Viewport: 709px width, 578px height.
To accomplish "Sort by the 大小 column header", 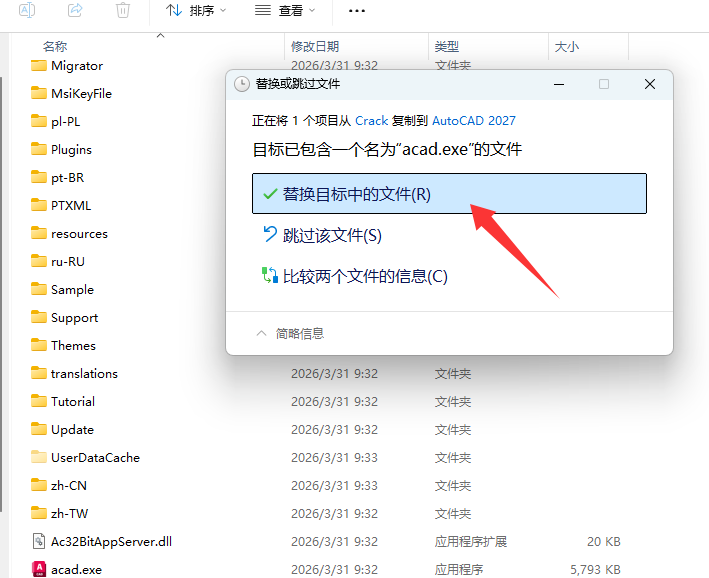I will pos(567,46).
